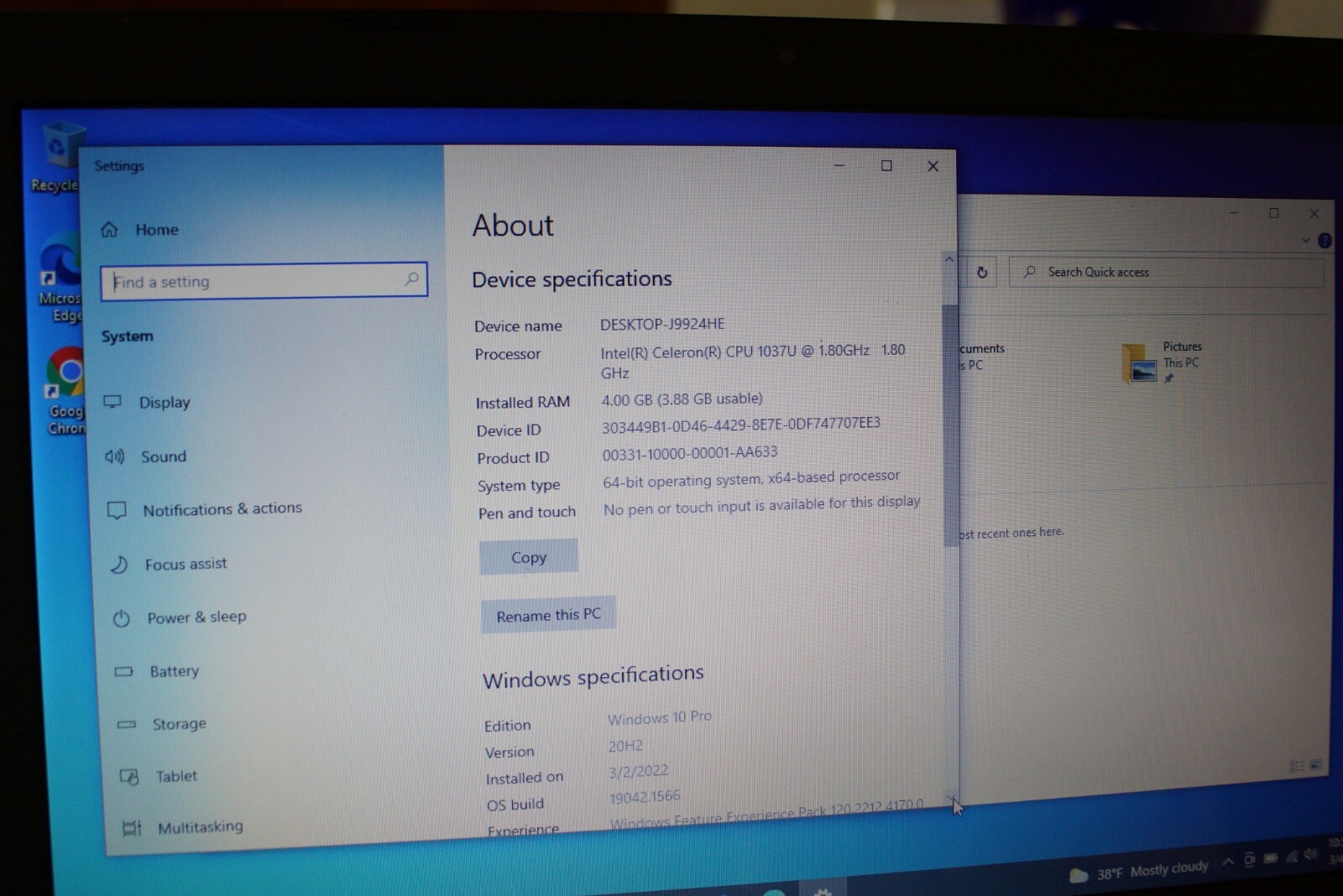This screenshot has height=896, width=1343.
Task: Show hidden system tray icons
Action: click(x=1228, y=861)
